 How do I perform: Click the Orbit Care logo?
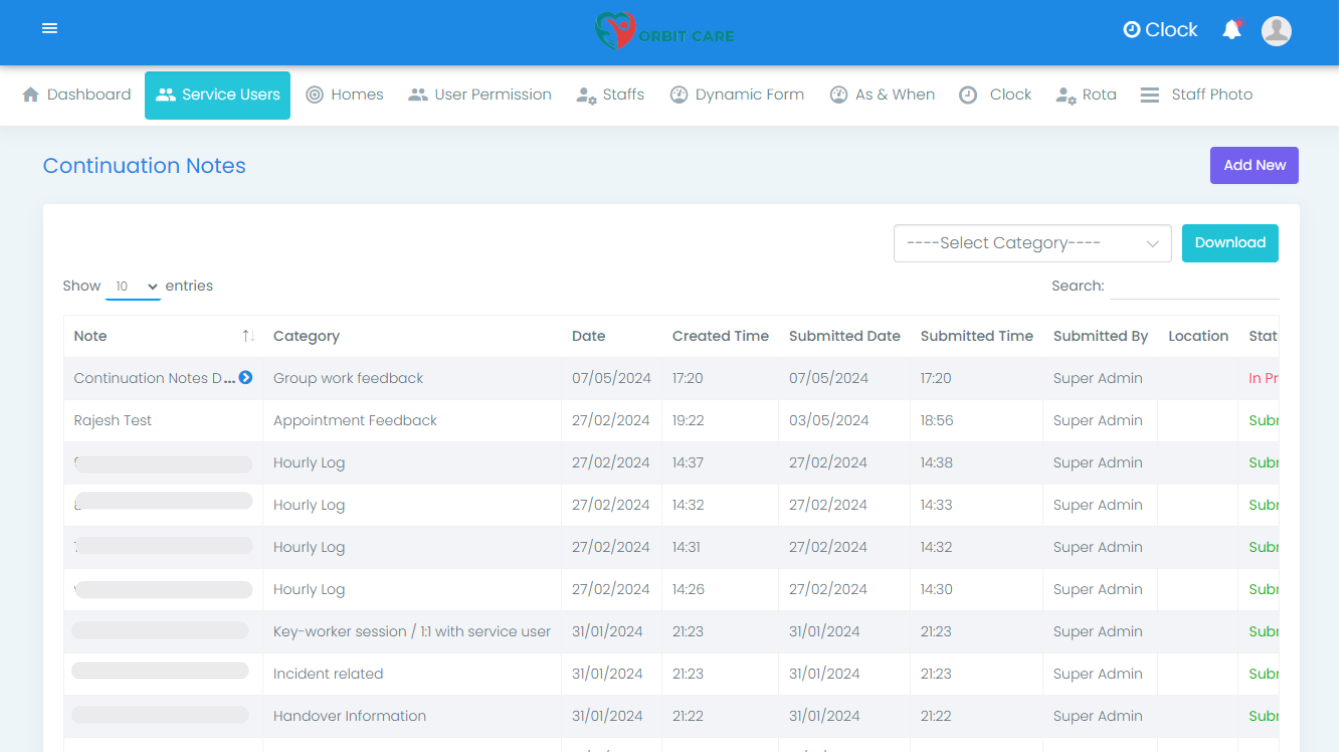point(664,32)
